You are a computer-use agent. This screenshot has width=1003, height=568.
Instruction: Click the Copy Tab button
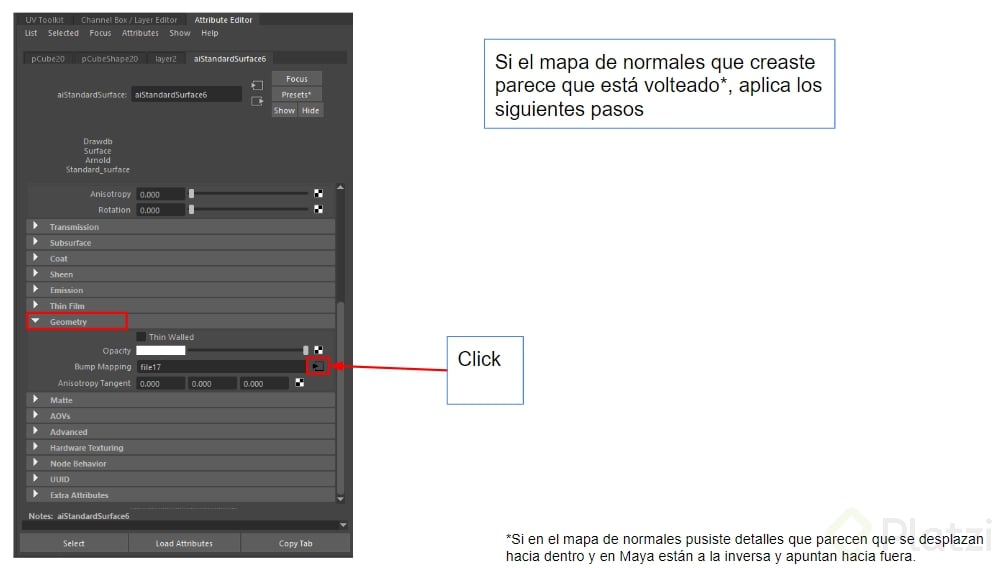pos(296,544)
